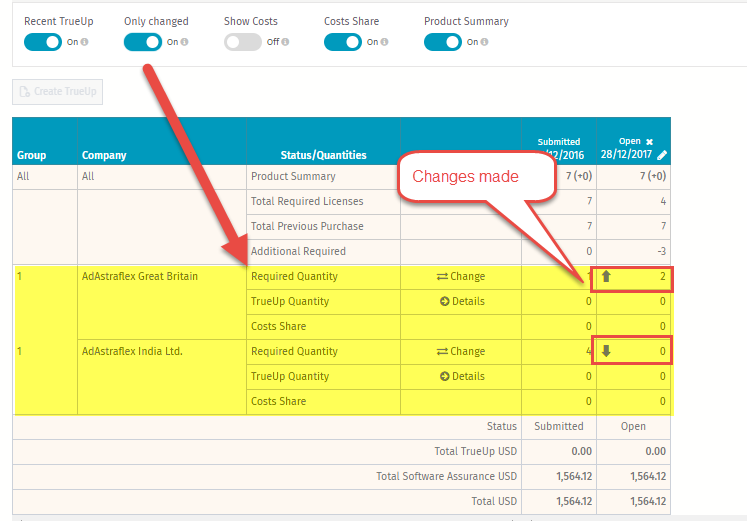Open Details for AdAstraflex India Ltd.

(x=462, y=376)
